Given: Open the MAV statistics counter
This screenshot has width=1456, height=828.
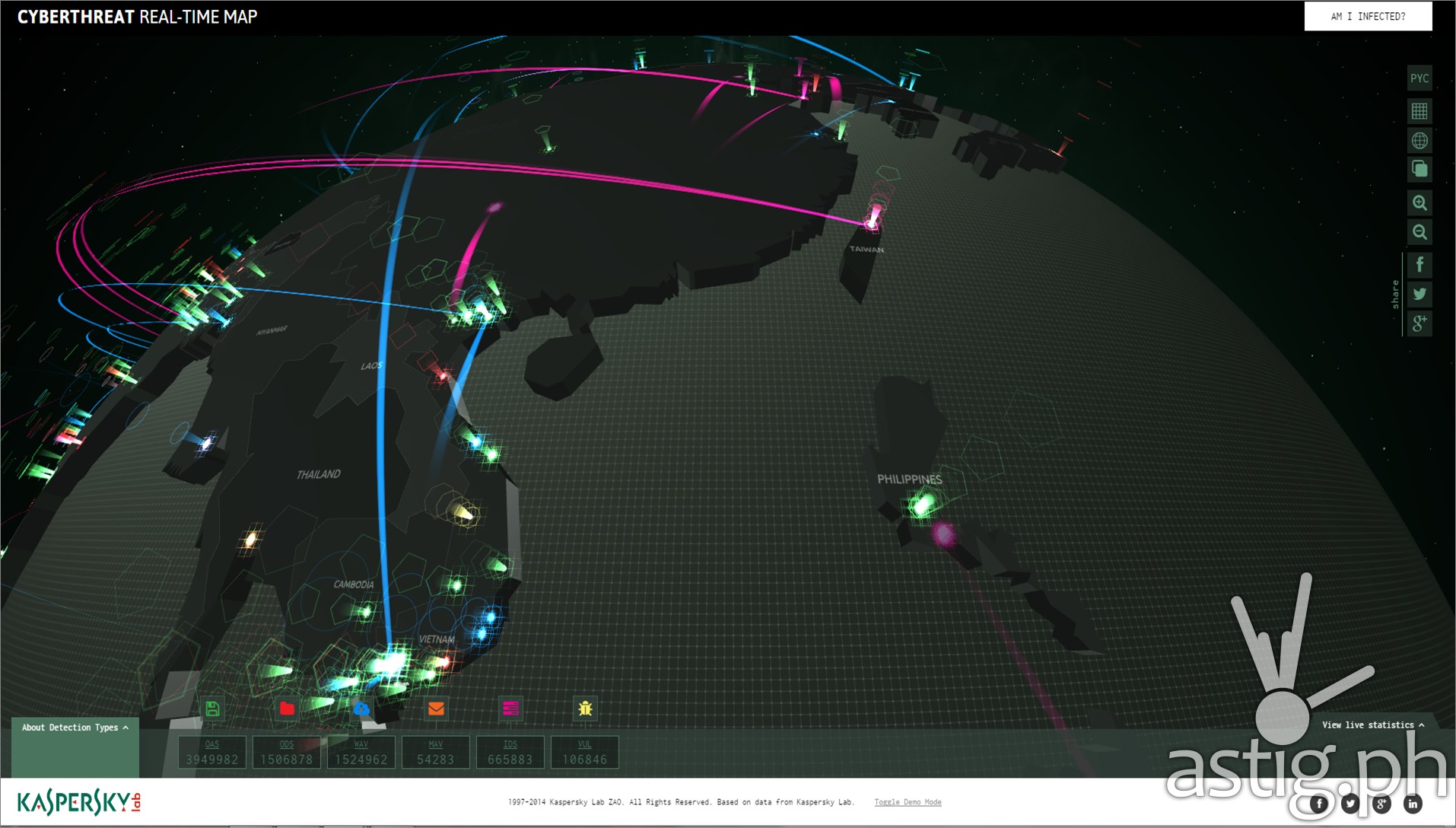Looking at the screenshot, I should point(434,752).
